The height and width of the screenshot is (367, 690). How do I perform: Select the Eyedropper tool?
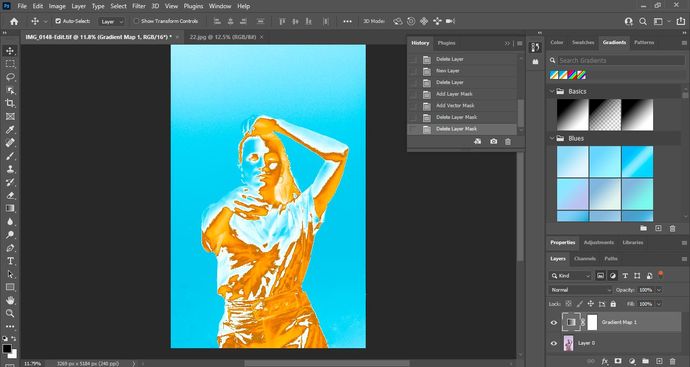coord(10,129)
